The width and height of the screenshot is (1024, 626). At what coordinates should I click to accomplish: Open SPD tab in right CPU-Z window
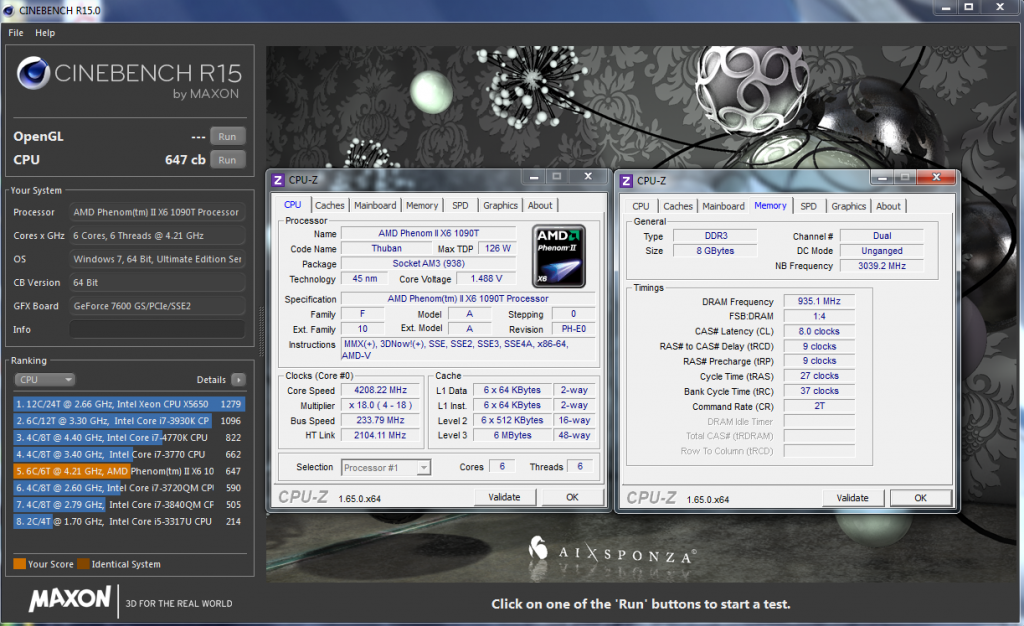[x=808, y=206]
